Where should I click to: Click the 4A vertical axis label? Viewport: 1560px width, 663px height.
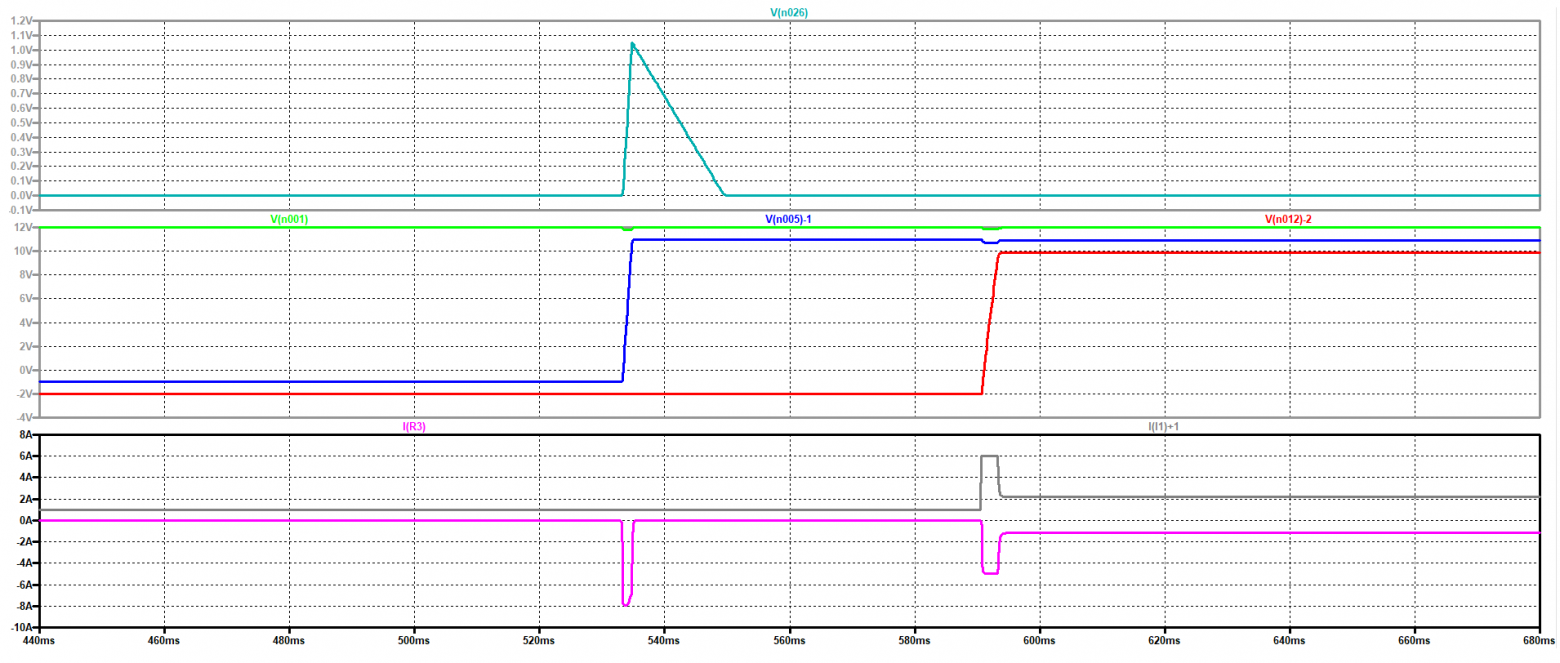[25, 478]
